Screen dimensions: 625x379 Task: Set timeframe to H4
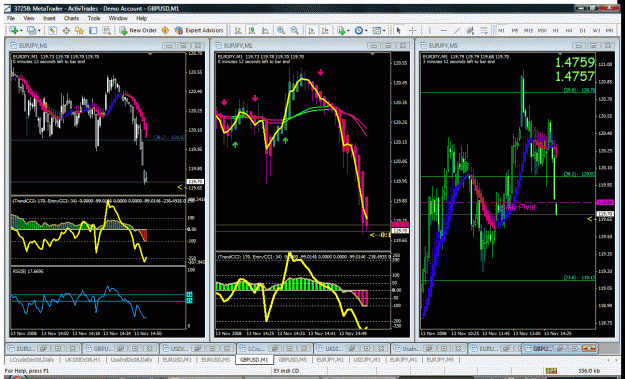(x=569, y=30)
